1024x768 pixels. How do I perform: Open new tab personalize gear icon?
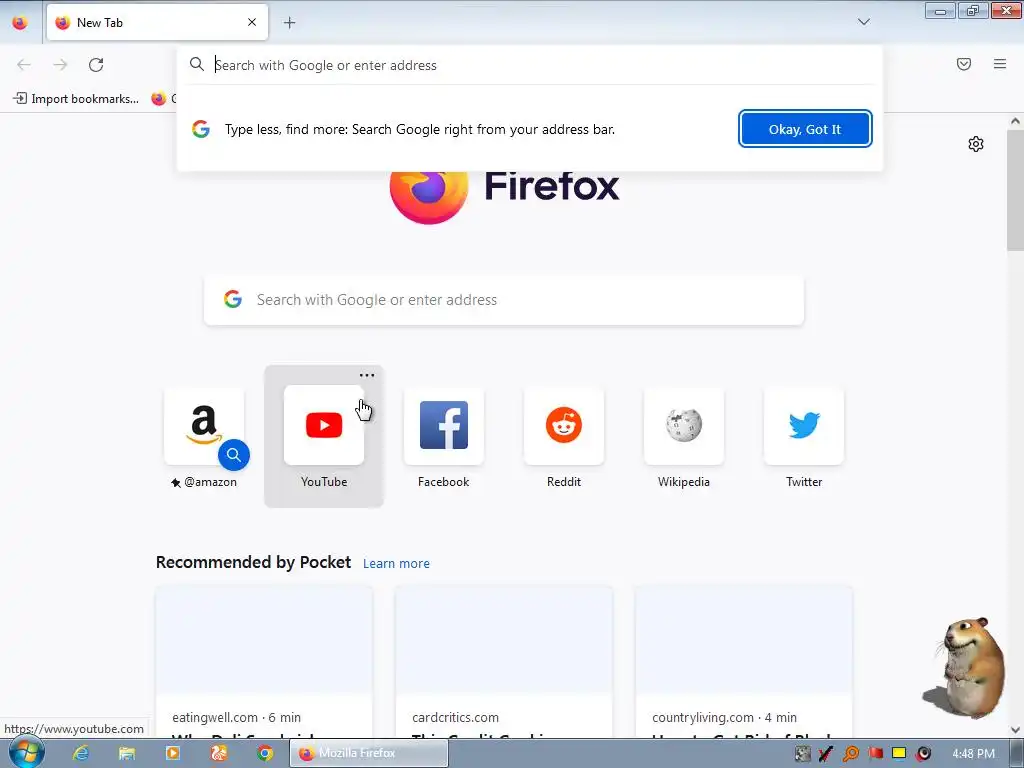click(976, 144)
